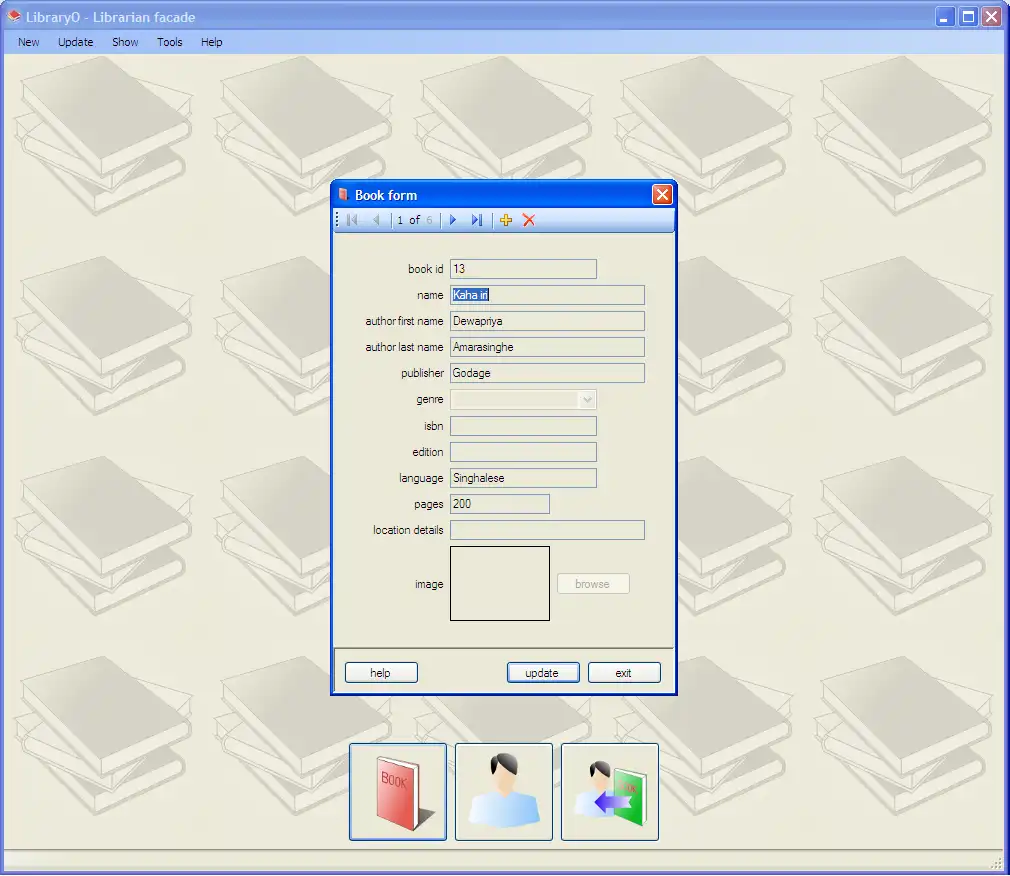Image resolution: width=1010 pixels, height=876 pixels.
Task: Add new book with yellow plus icon
Action: (x=506, y=220)
